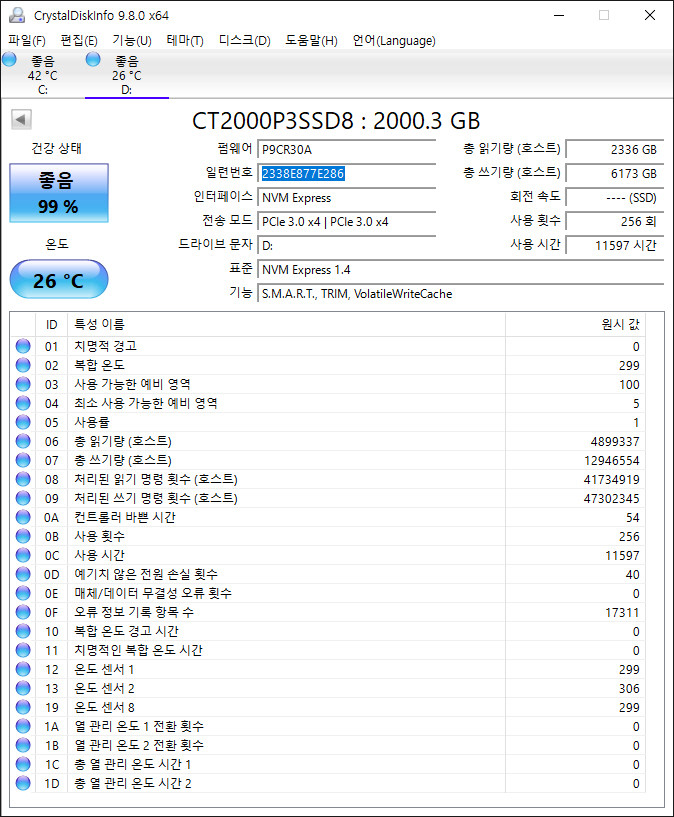Click status orb for 07 총 쓰기량 row
Viewport: 674px width, 817px height.
(23, 460)
